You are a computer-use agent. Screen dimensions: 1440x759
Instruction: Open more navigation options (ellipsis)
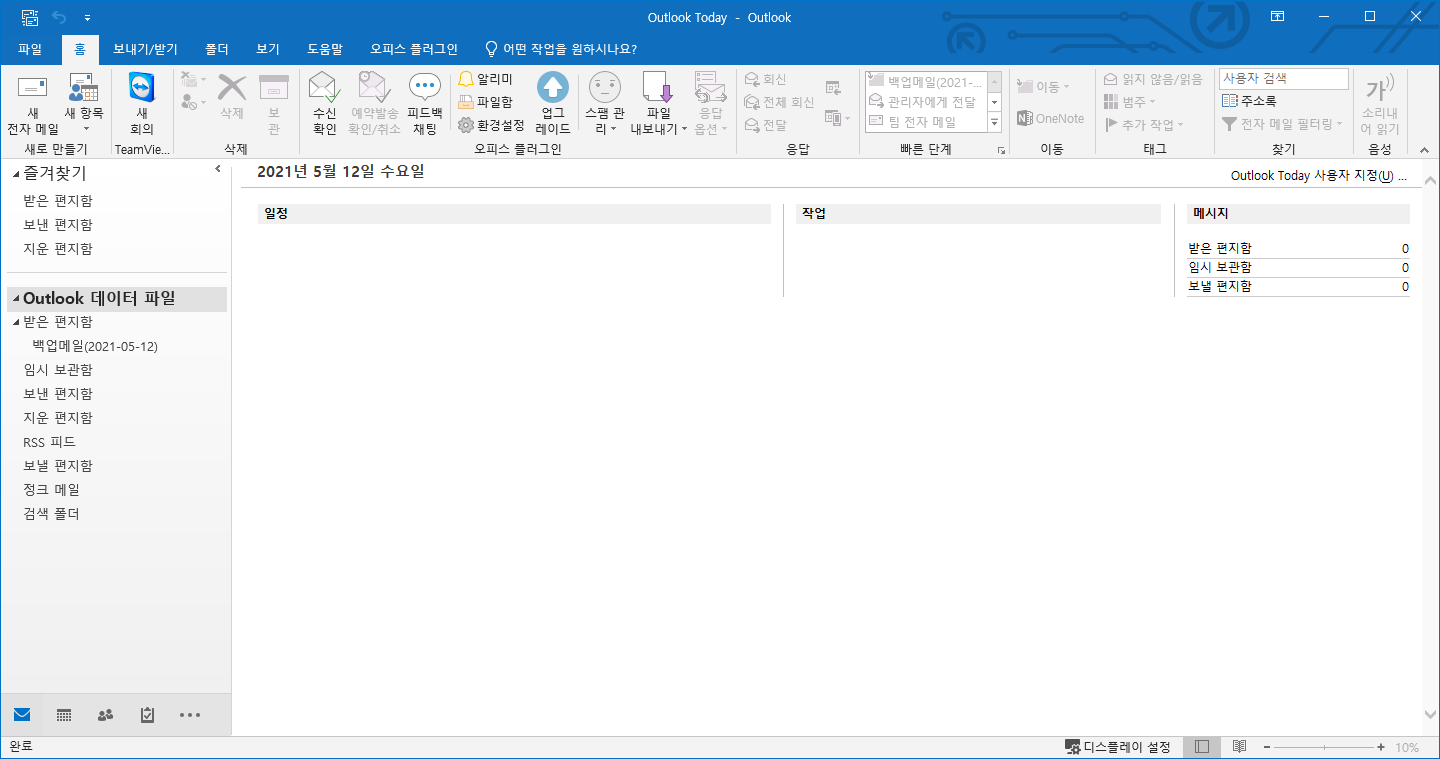[x=190, y=715]
